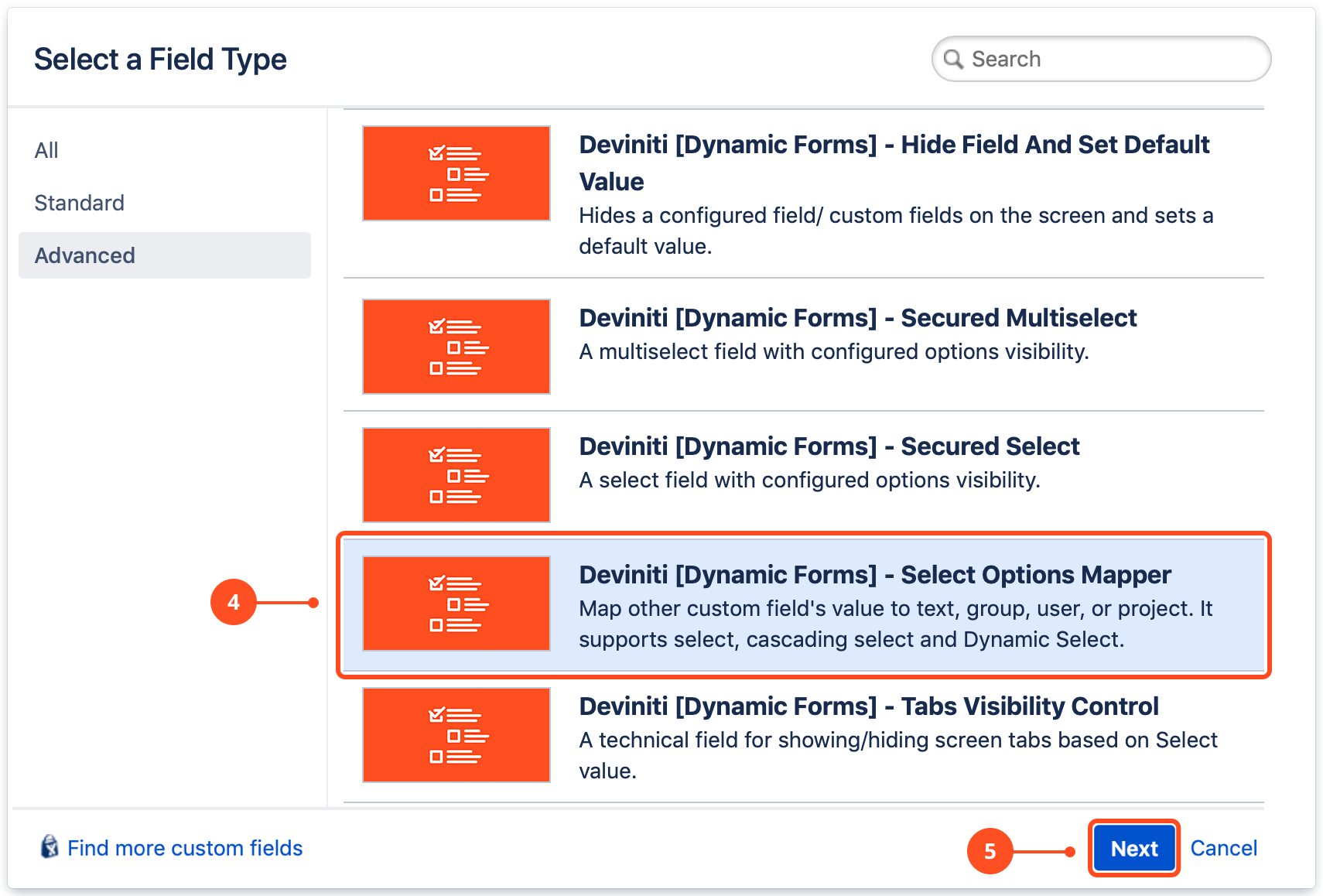Choose the Secured Multiselect field type title

(857, 318)
